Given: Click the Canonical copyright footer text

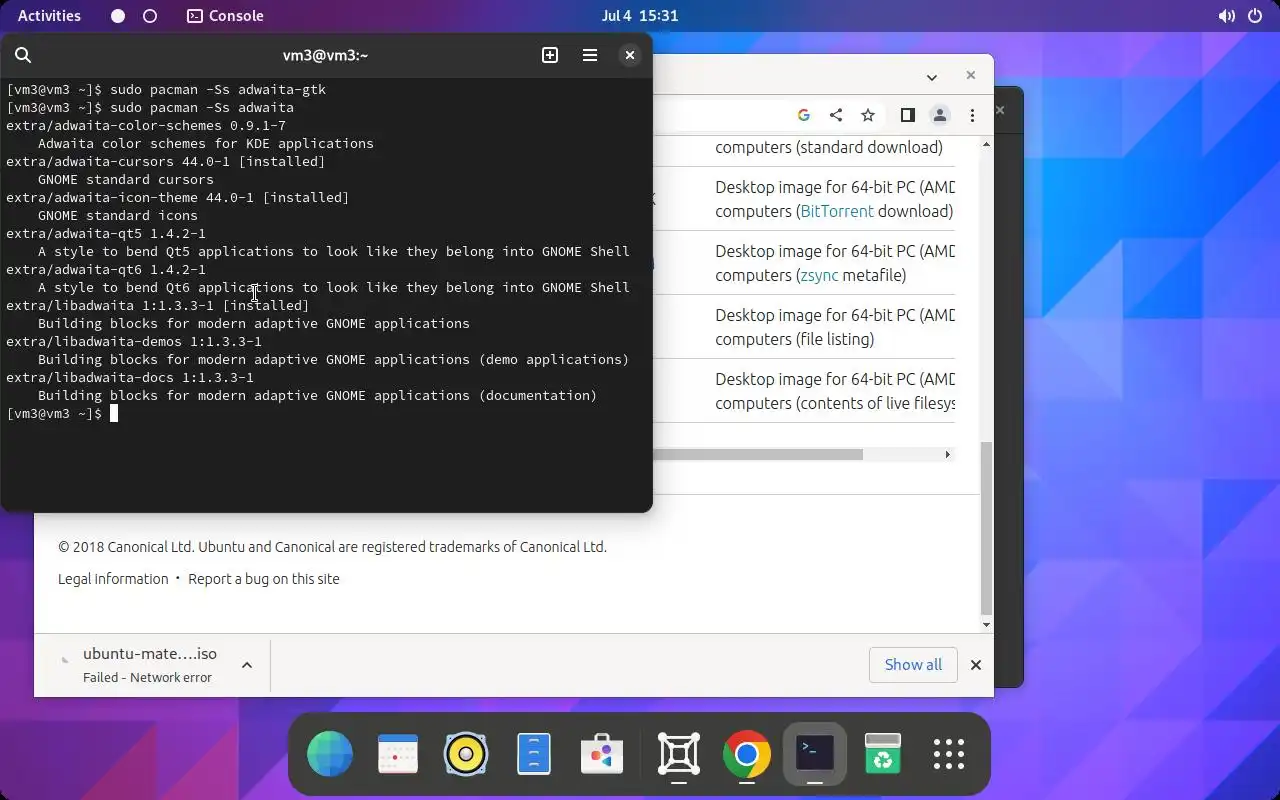Looking at the screenshot, I should click(x=332, y=547).
